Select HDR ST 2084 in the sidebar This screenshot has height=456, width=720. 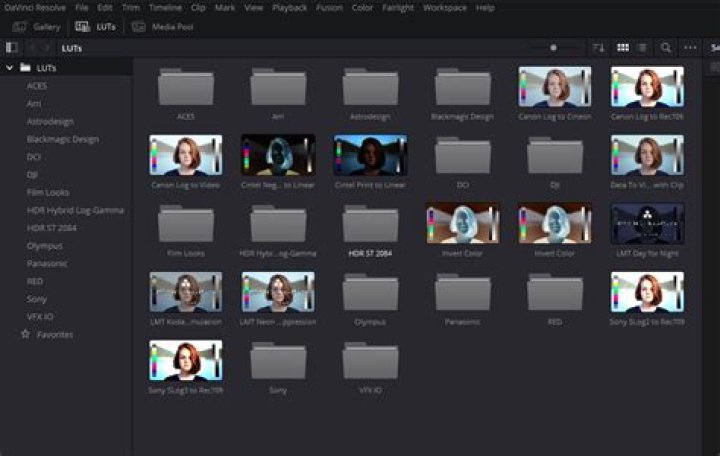click(x=51, y=228)
